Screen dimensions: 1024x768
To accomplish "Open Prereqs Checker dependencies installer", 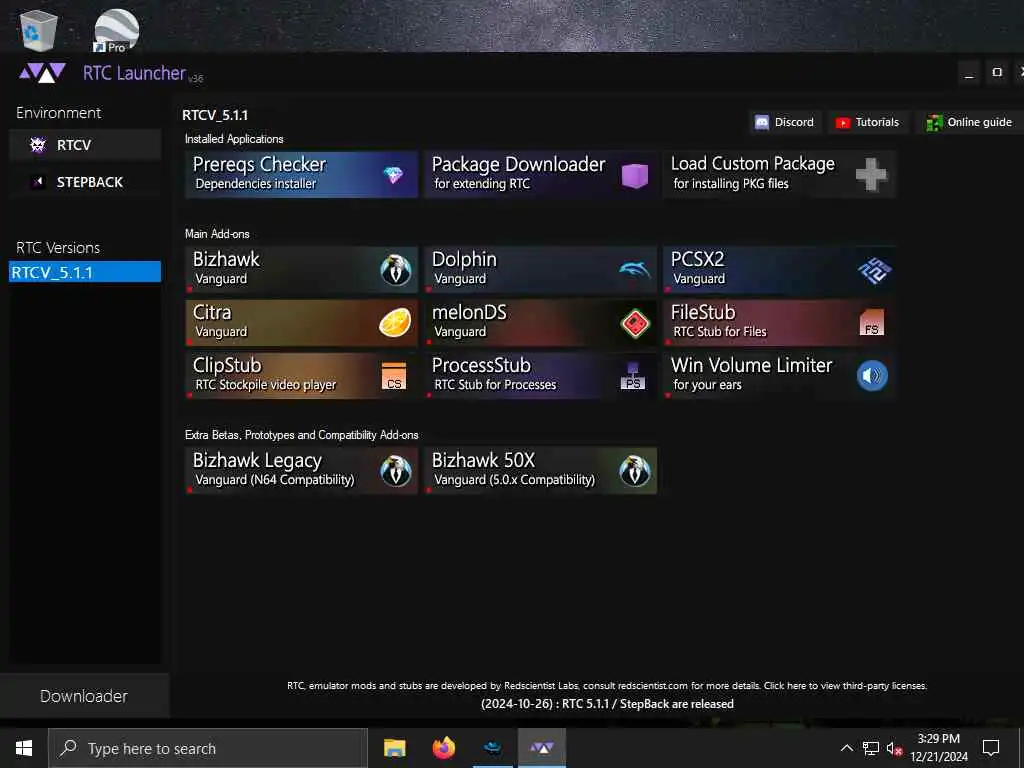I will point(301,174).
